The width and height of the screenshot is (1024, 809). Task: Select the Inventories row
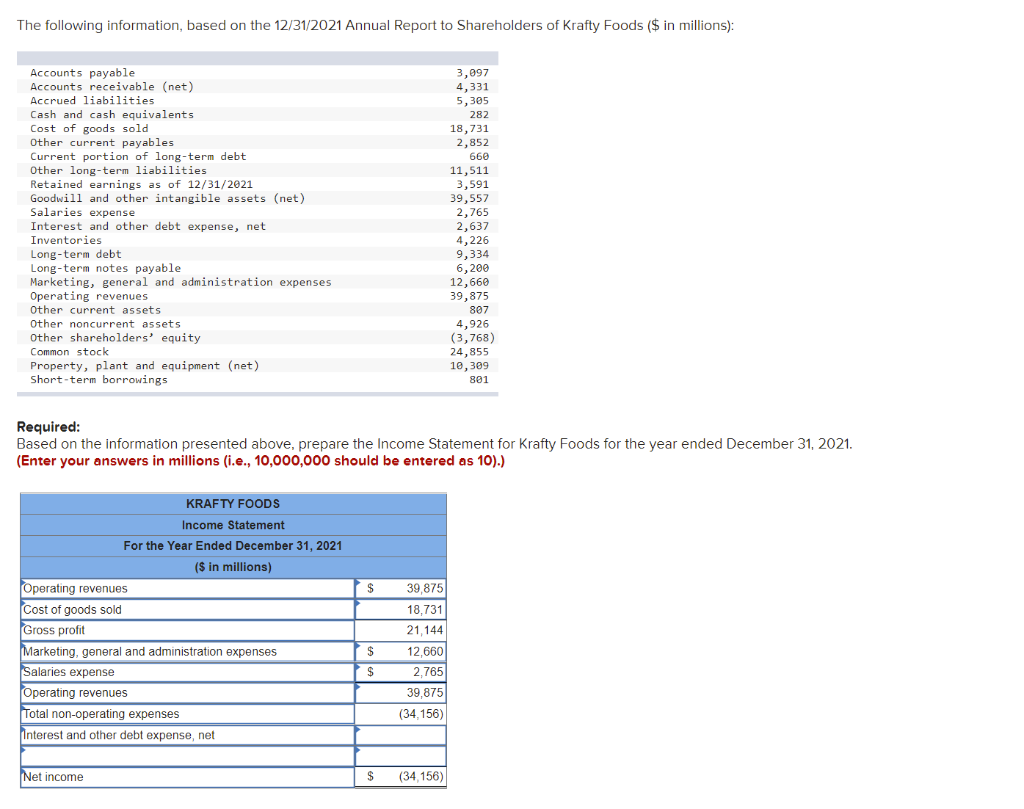pos(257,240)
